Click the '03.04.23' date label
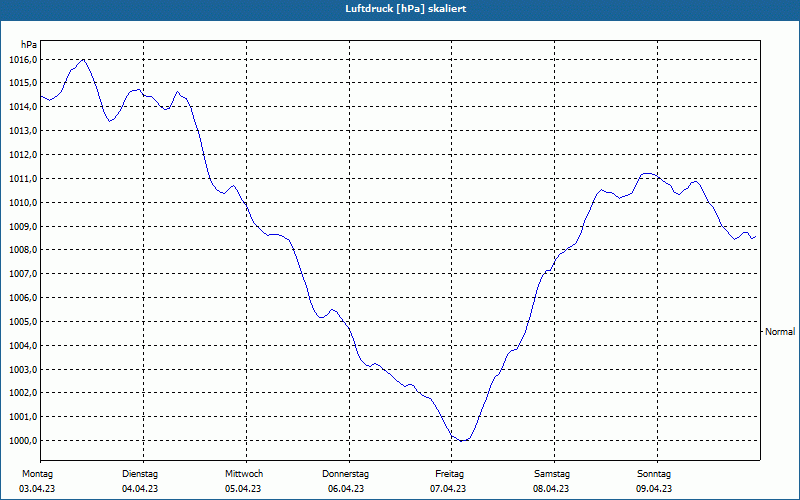 37,489
